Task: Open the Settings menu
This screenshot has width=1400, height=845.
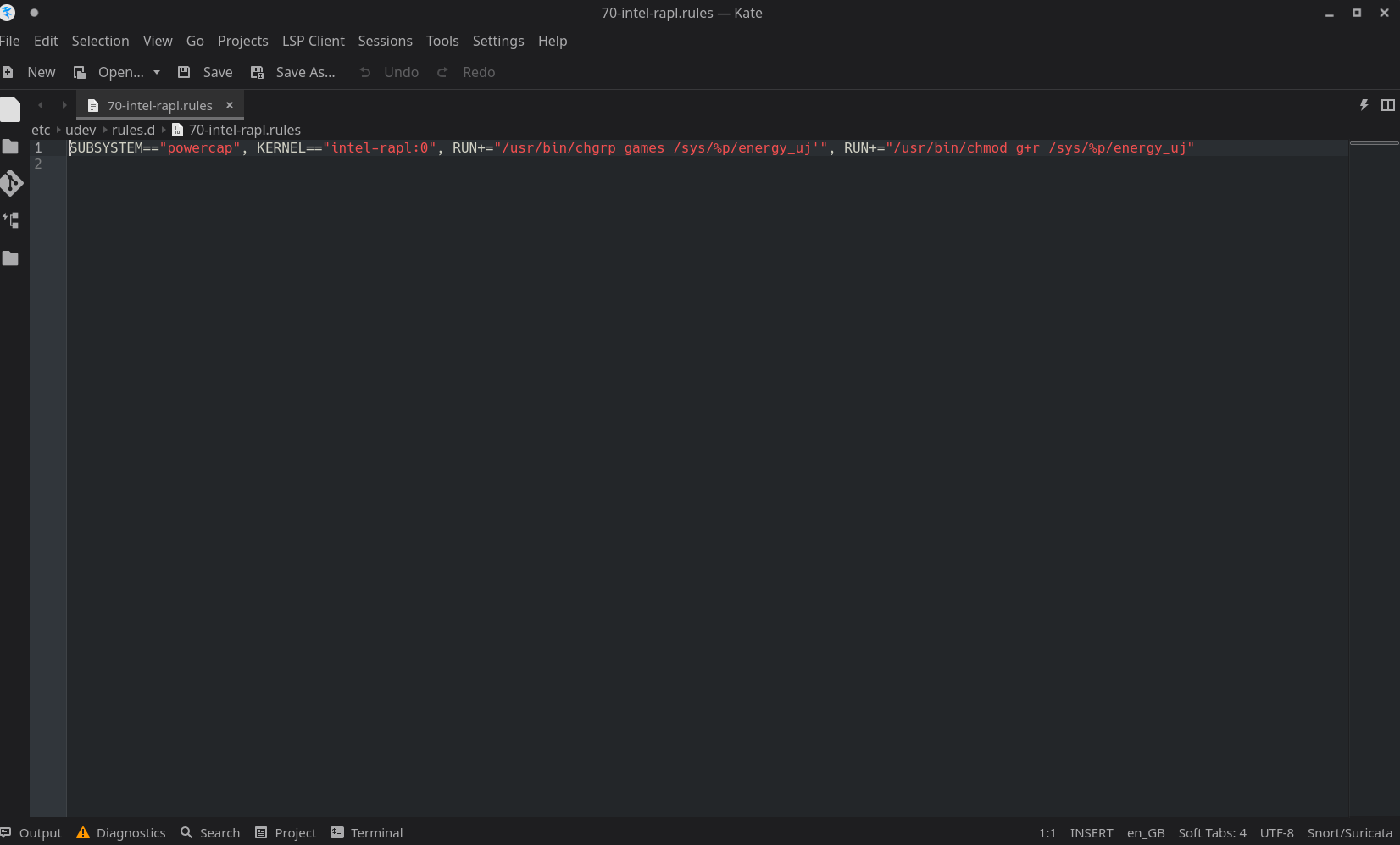Action: pyautogui.click(x=498, y=41)
